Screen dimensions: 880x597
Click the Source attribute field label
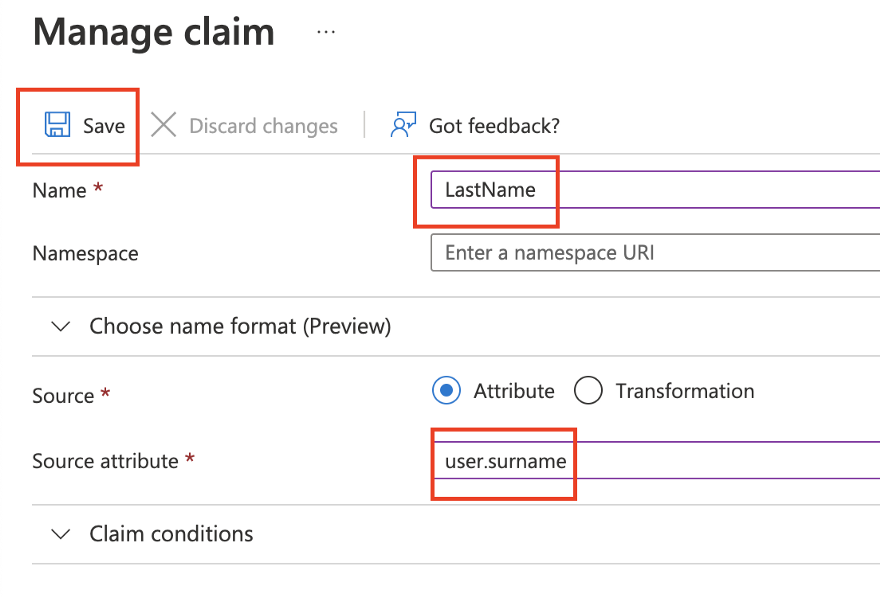[105, 461]
